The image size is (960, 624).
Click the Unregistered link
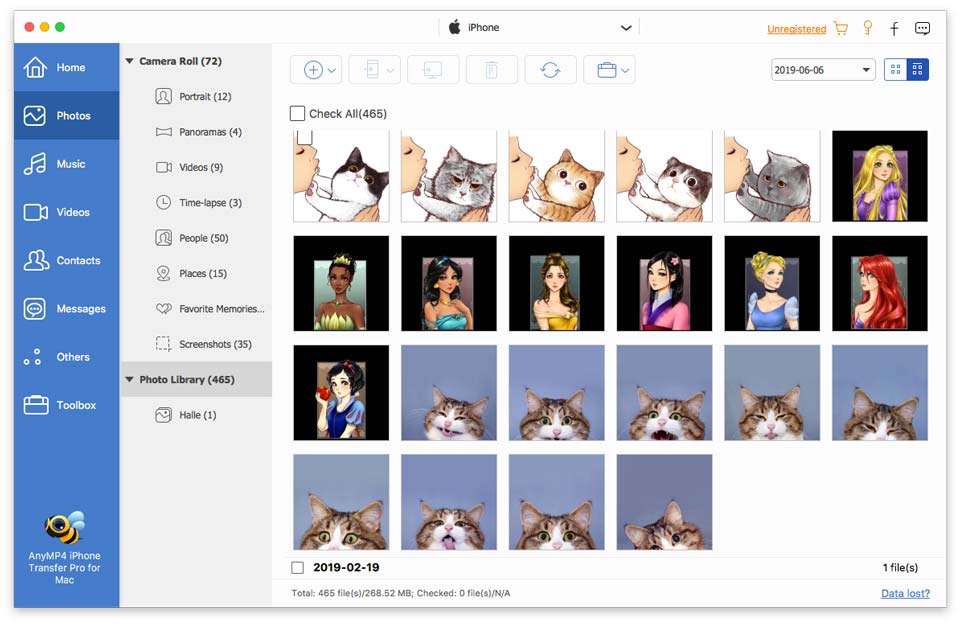tap(796, 29)
